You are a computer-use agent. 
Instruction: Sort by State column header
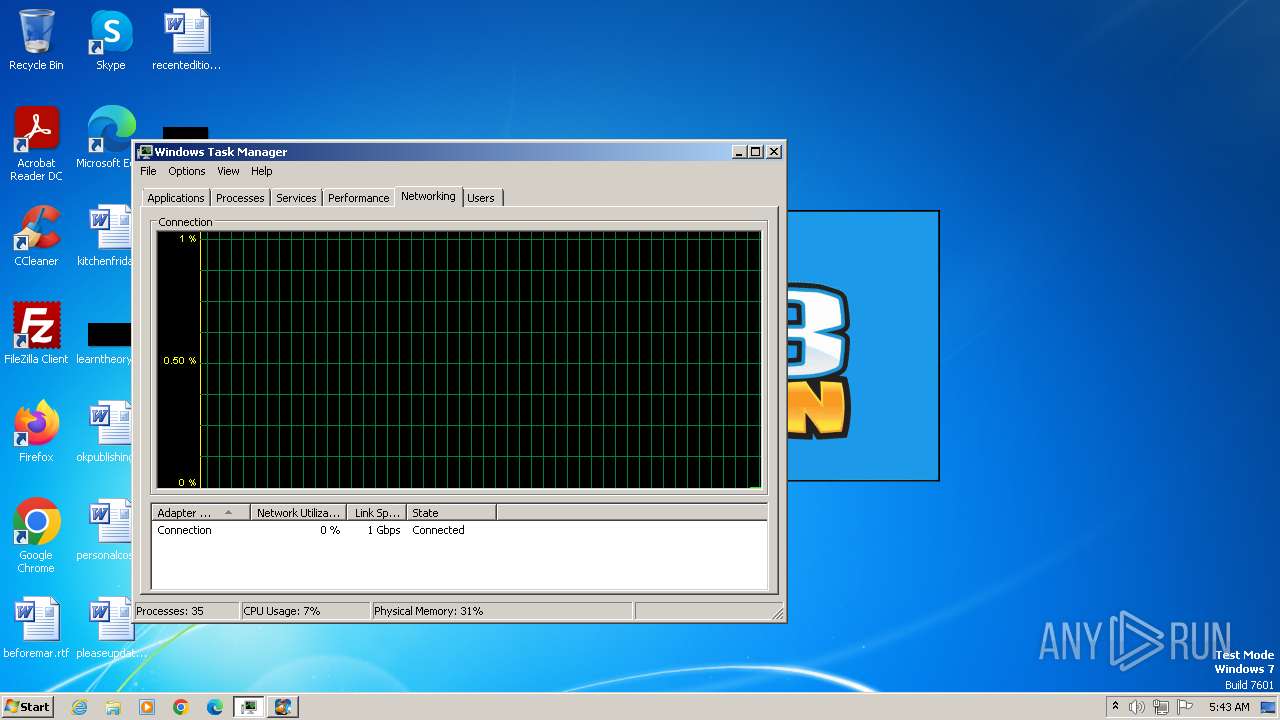tap(451, 513)
